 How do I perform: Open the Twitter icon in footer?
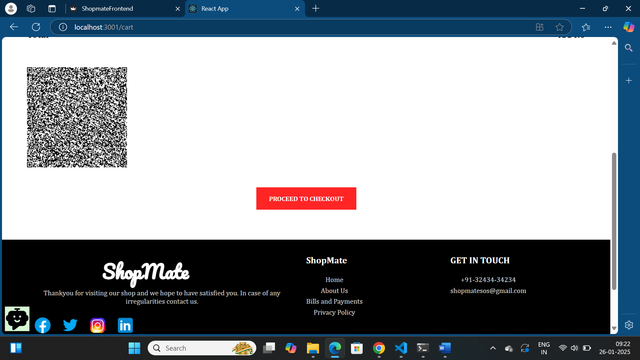coord(70,325)
